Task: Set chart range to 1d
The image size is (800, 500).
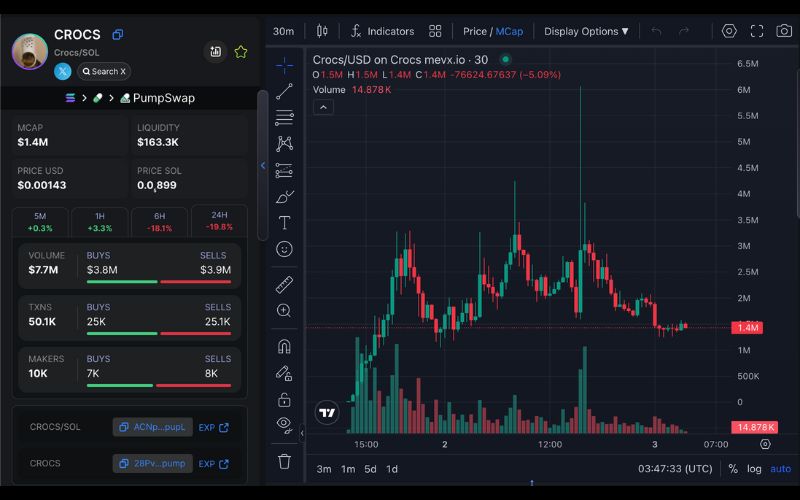Action: 392,469
